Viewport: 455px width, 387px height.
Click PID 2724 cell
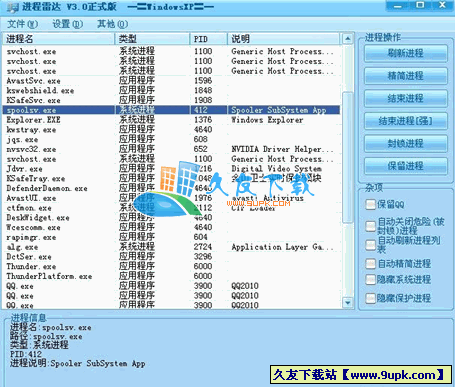[x=203, y=247]
